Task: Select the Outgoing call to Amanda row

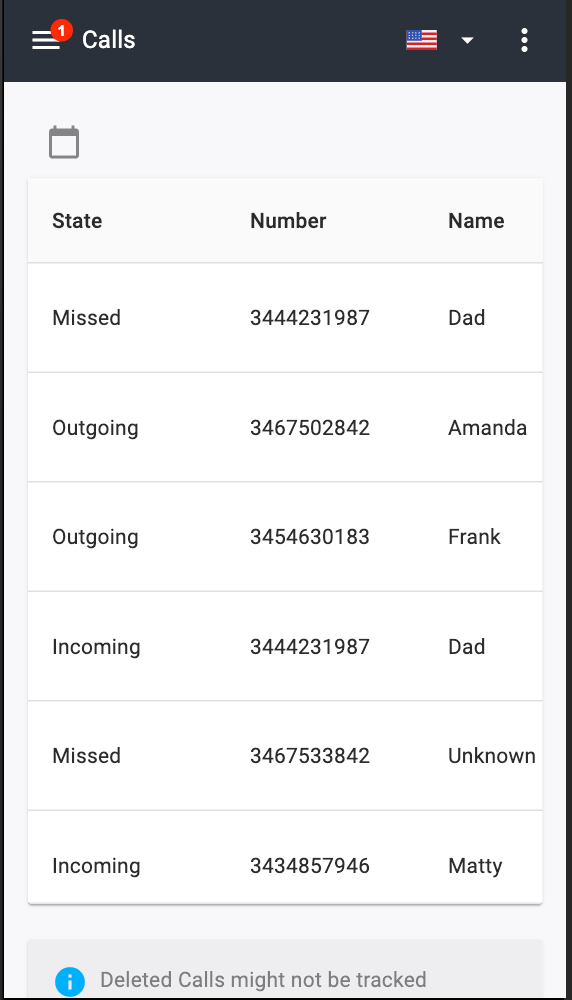Action: click(285, 427)
